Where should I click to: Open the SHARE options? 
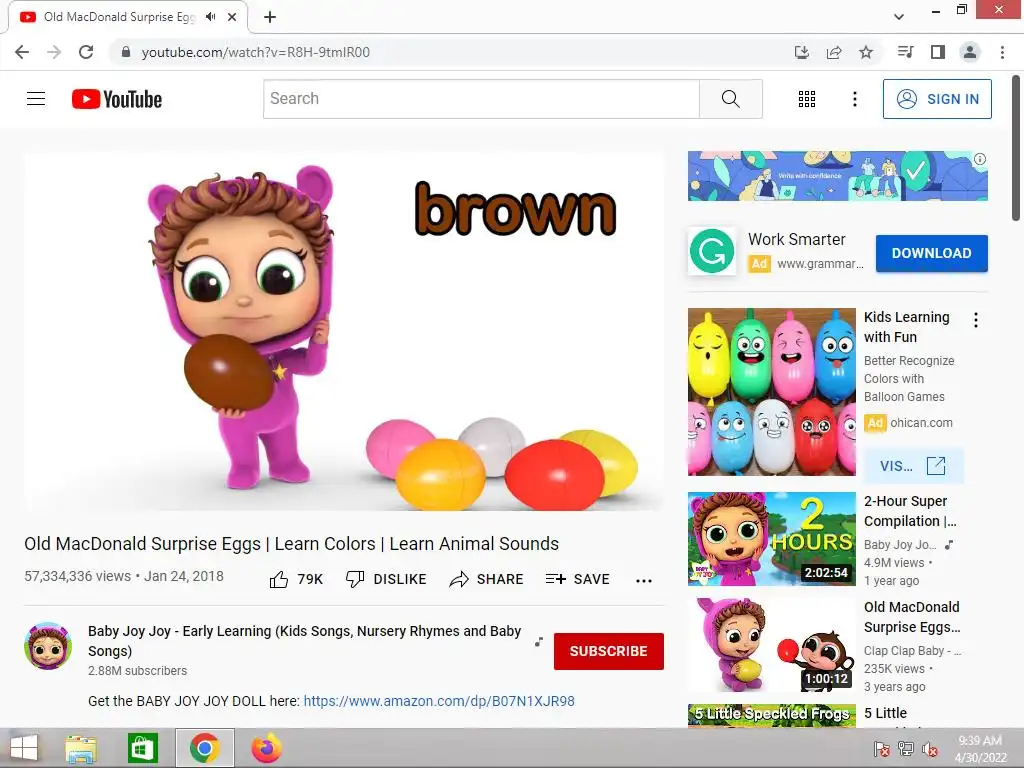point(487,579)
